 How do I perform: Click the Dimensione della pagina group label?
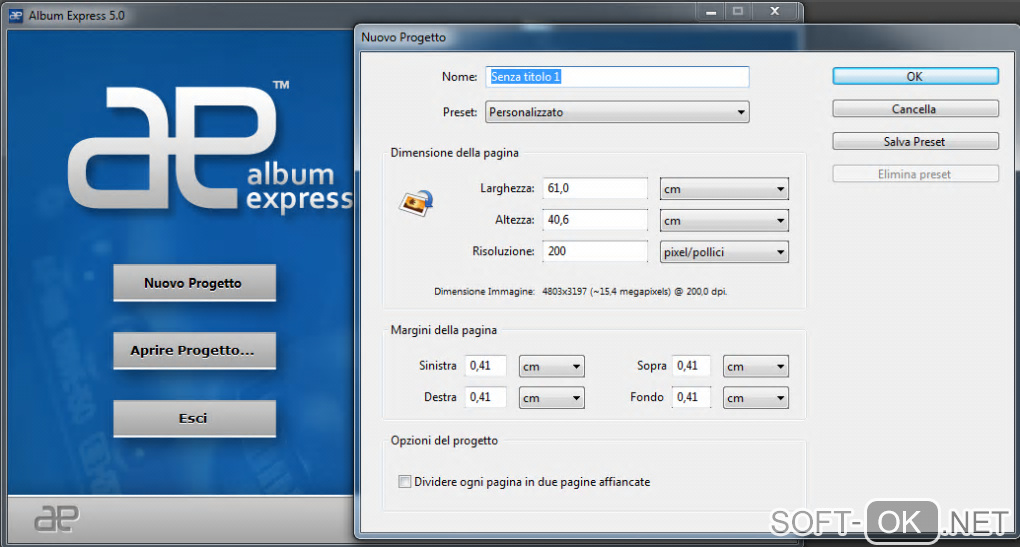pyautogui.click(x=455, y=153)
